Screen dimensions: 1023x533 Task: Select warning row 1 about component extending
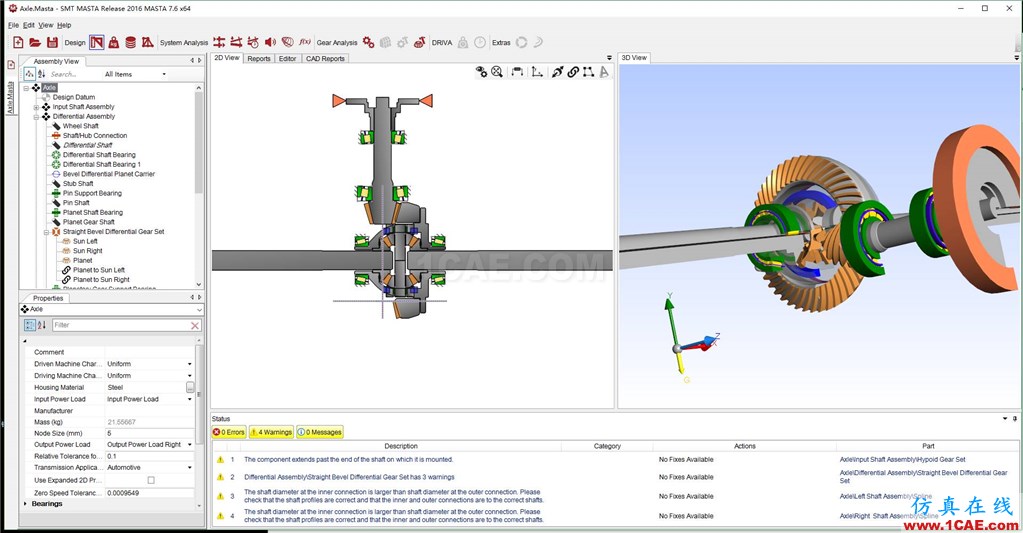point(616,459)
